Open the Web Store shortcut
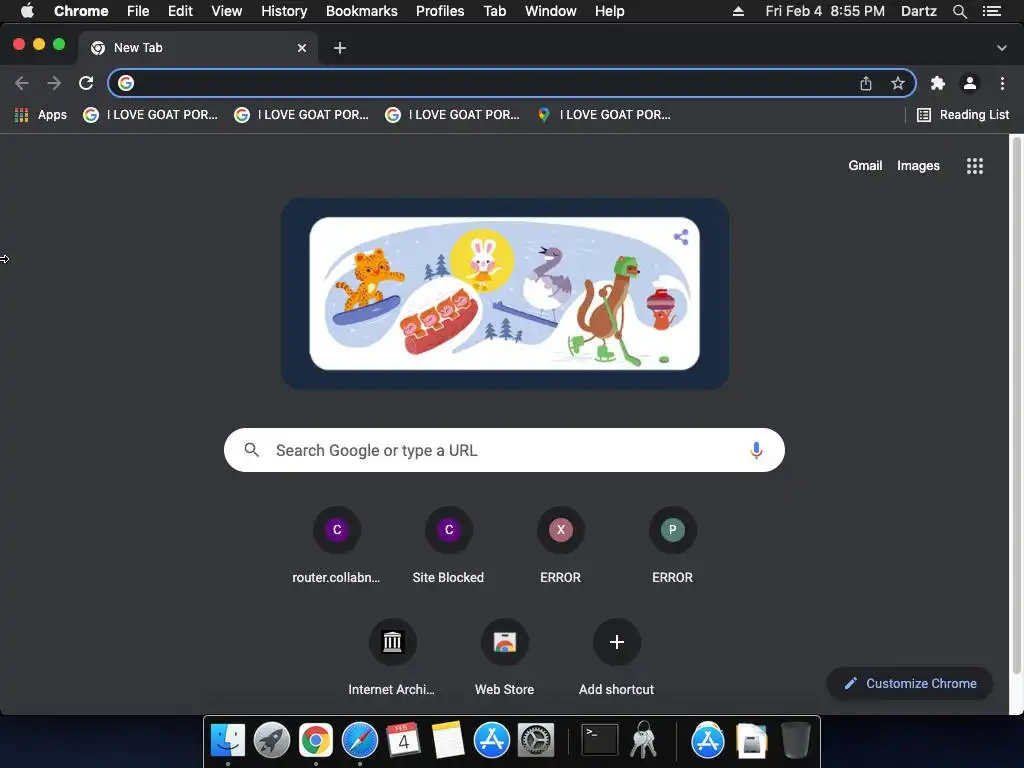 [505, 658]
